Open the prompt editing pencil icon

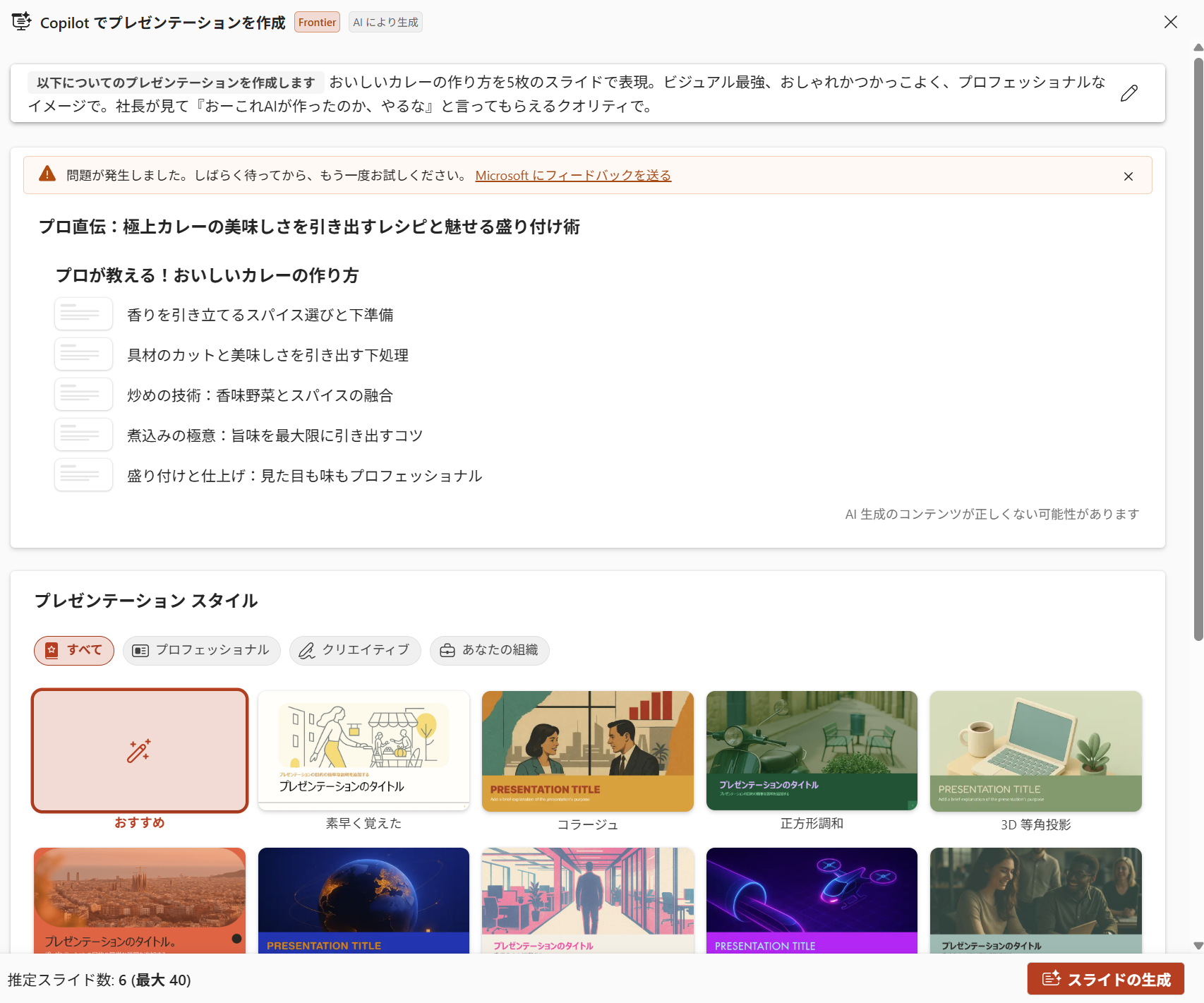pos(1128,93)
